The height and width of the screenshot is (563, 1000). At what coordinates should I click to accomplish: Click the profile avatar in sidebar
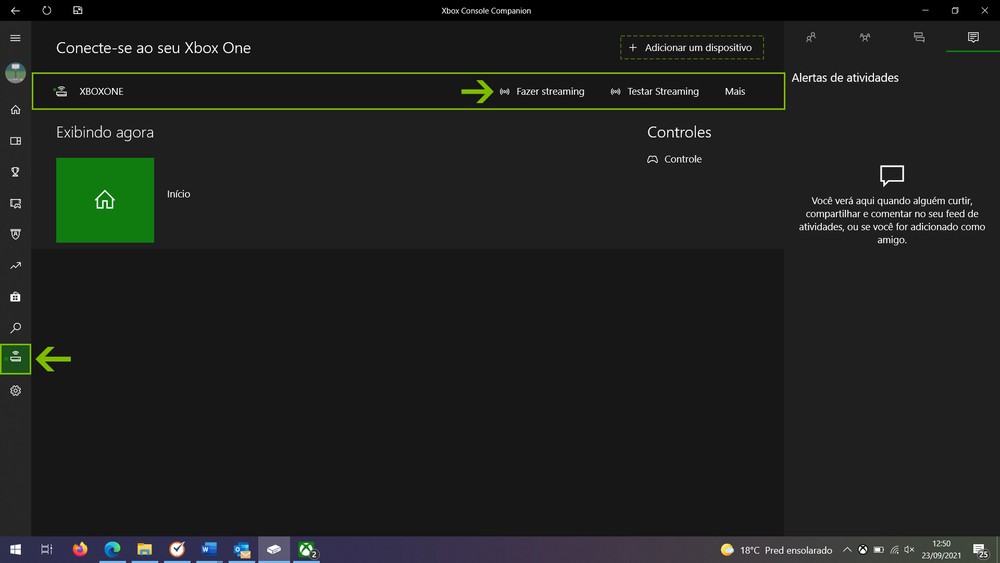pyautogui.click(x=15, y=73)
